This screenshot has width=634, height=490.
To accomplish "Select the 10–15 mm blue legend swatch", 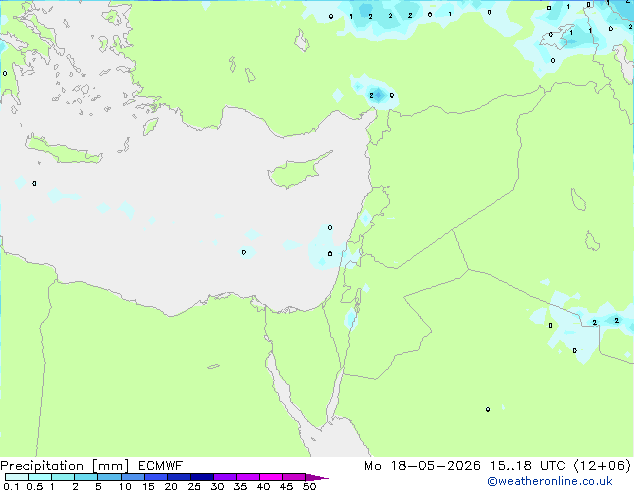I will click(133, 477).
